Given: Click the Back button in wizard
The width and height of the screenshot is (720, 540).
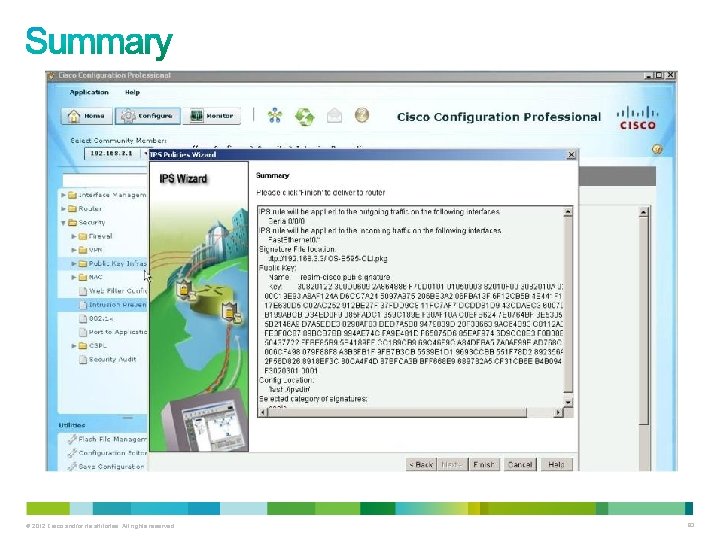Looking at the screenshot, I should (x=421, y=465).
